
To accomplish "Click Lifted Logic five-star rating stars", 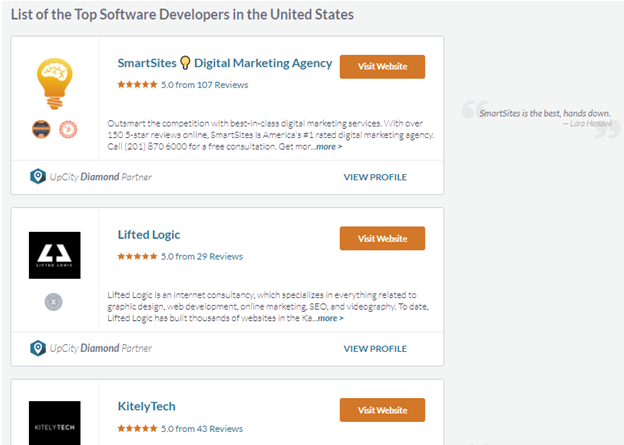I will tap(137, 256).
